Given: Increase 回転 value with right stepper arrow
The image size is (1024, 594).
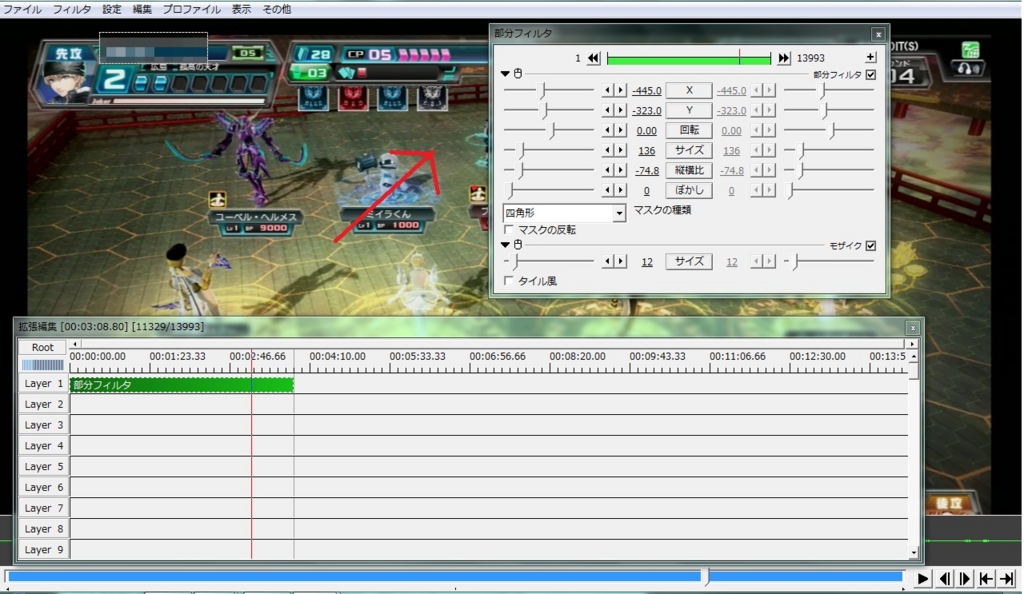Looking at the screenshot, I should point(620,130).
